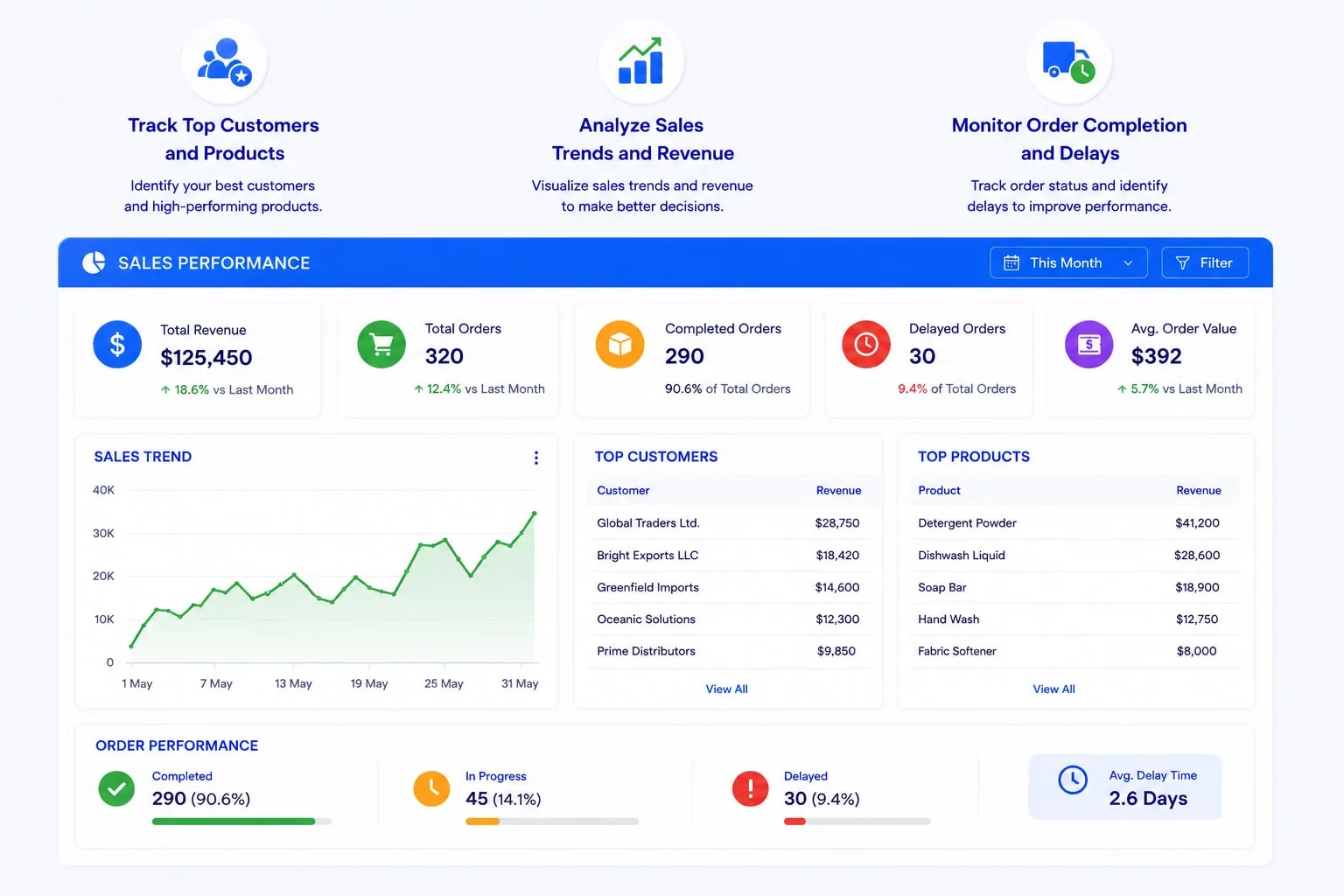The image size is (1344, 896).
Task: Click the dollar sign Total Revenue icon
Action: click(x=117, y=344)
